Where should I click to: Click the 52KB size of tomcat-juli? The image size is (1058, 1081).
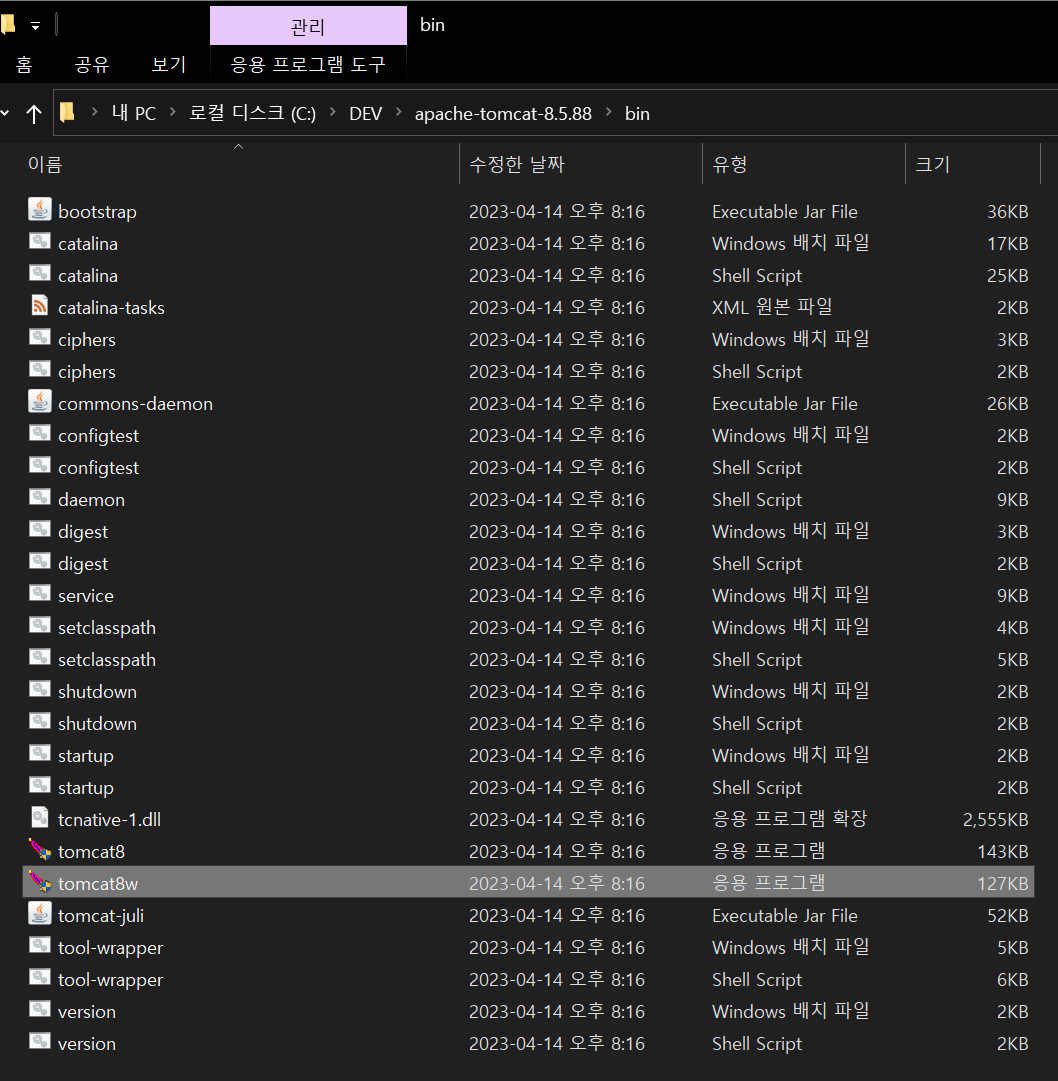1008,916
